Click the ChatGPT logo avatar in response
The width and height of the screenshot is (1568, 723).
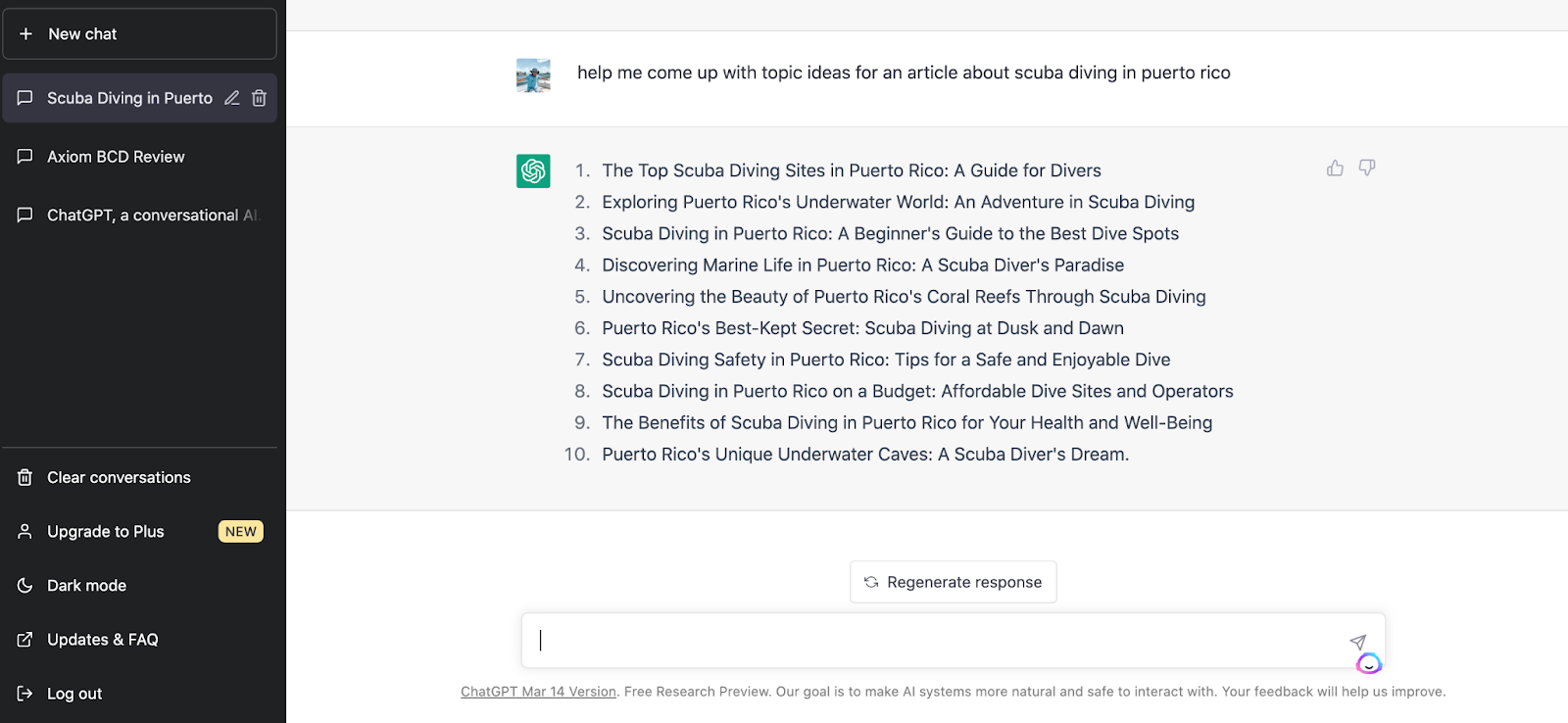[x=533, y=171]
